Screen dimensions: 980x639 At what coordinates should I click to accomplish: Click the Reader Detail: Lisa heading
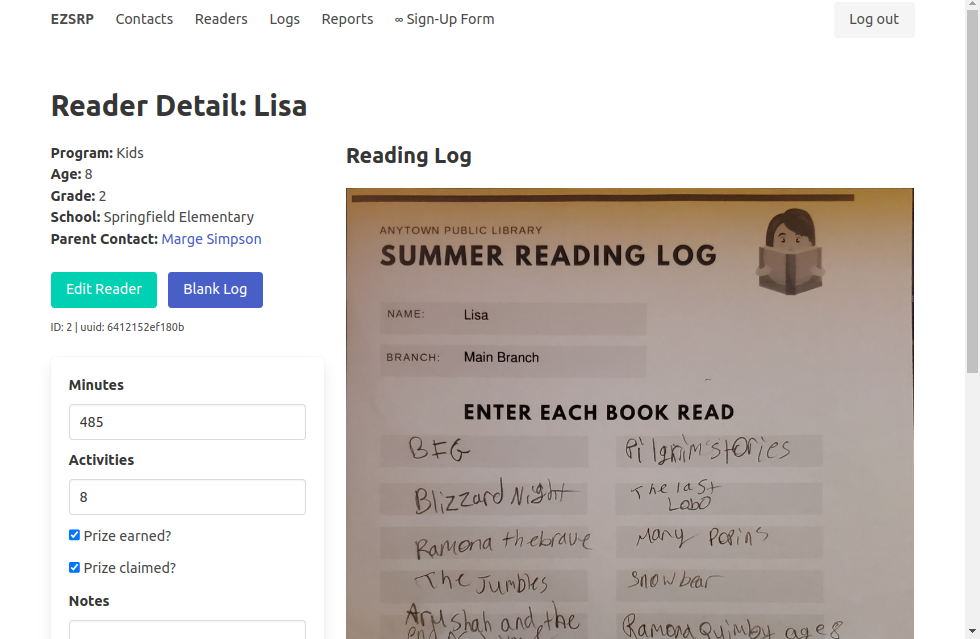(178, 105)
